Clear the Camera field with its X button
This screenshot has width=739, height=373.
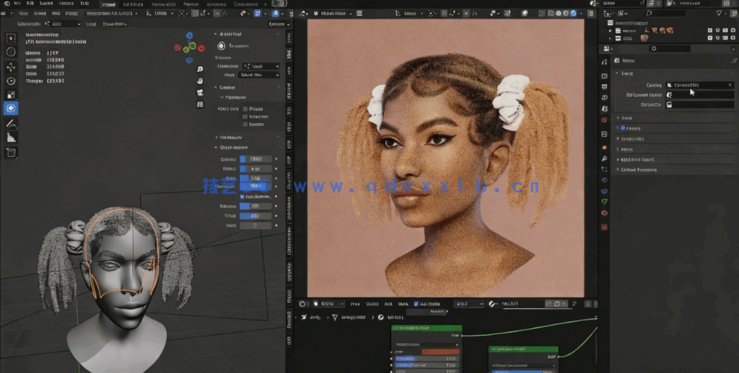coord(730,85)
